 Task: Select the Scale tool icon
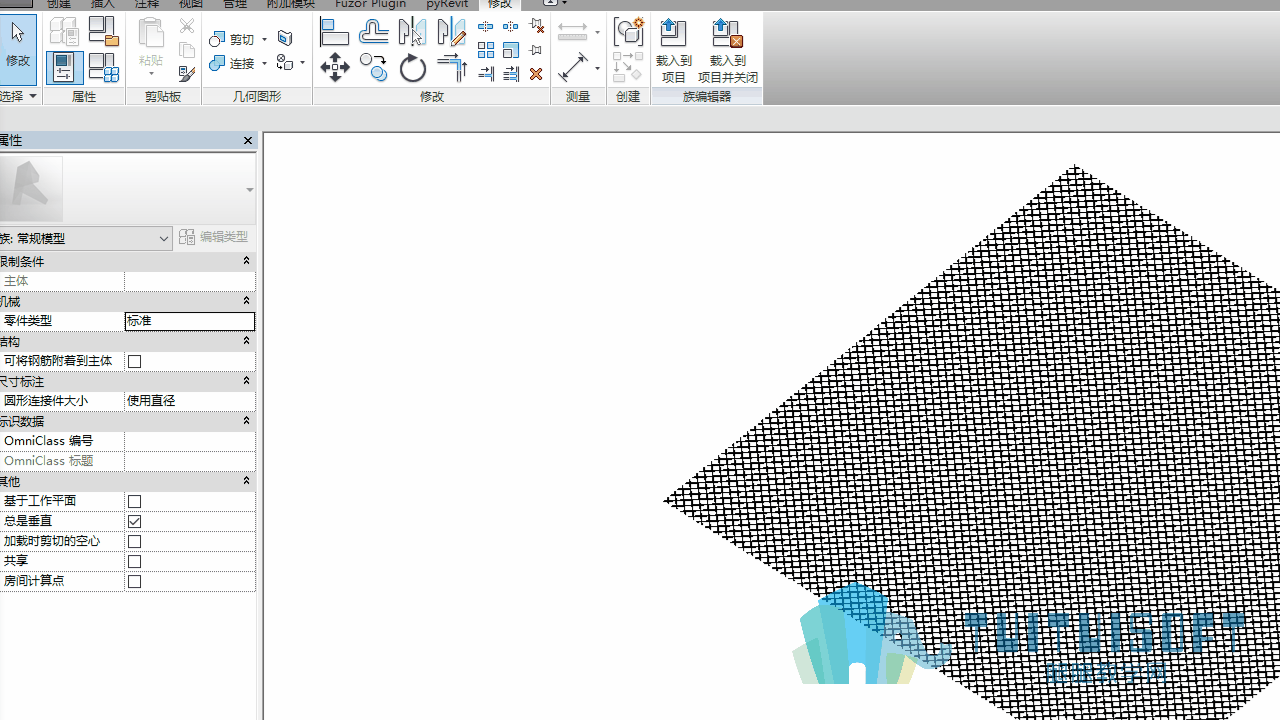pos(511,50)
